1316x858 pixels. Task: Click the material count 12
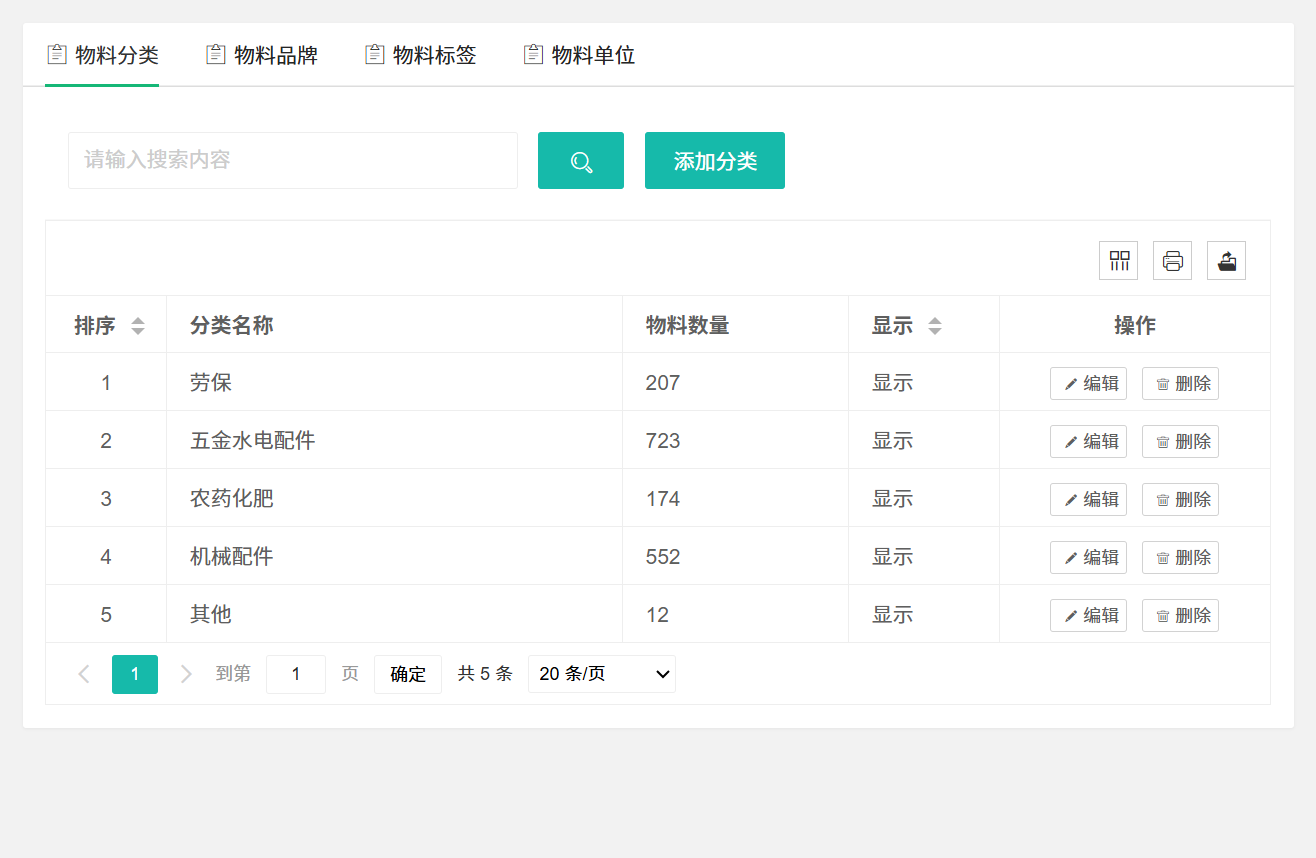pos(657,615)
